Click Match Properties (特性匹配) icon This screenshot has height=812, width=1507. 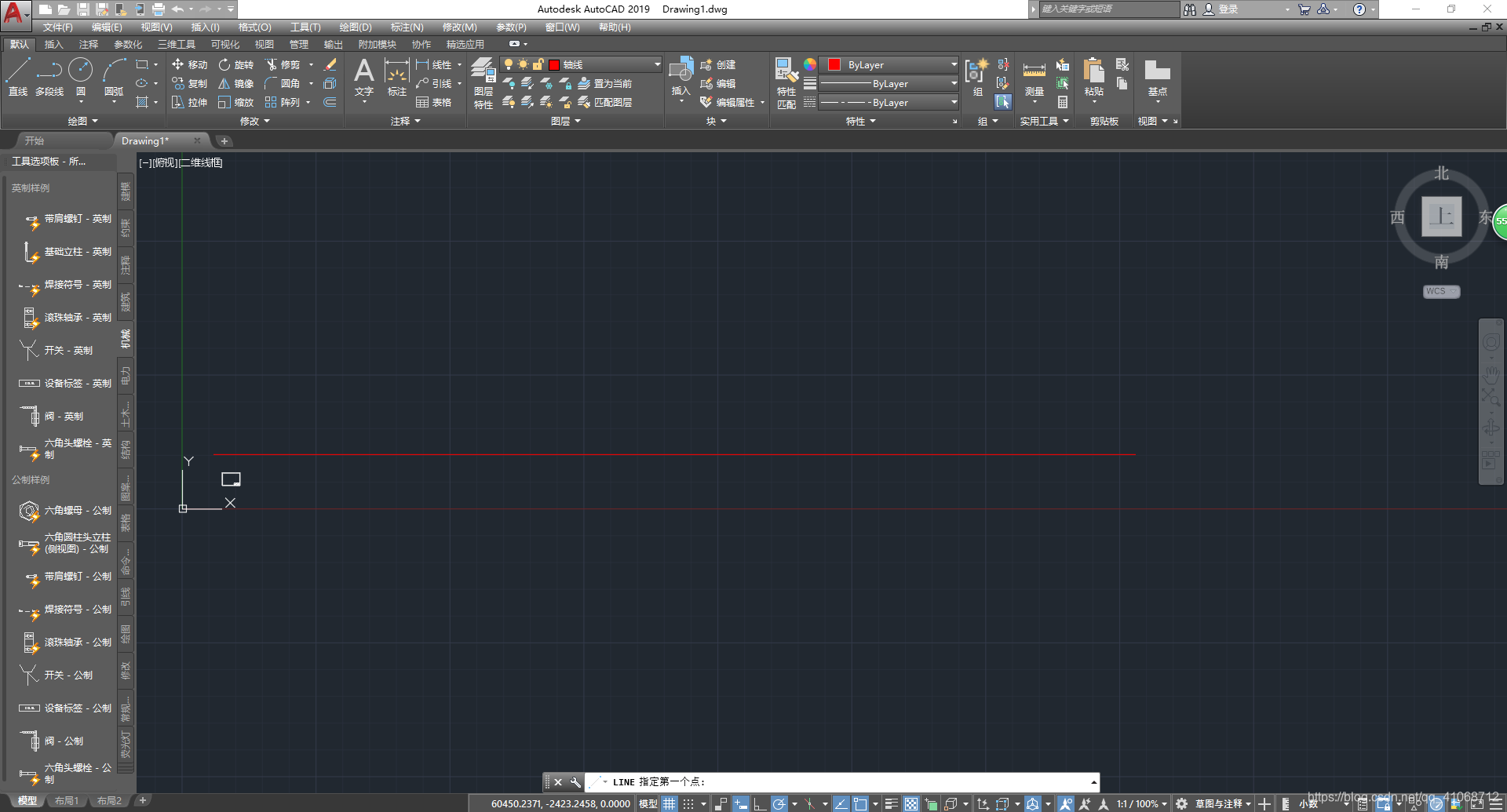click(786, 82)
